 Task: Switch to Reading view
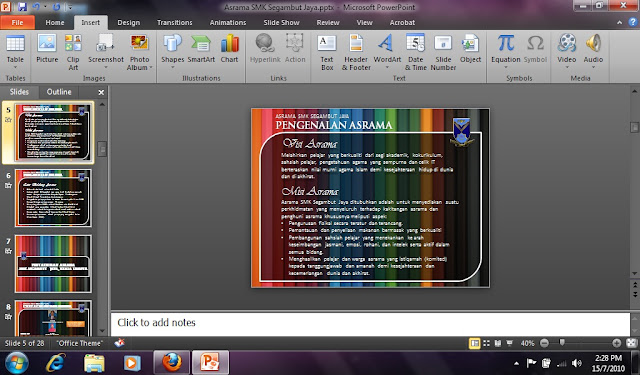coord(498,343)
